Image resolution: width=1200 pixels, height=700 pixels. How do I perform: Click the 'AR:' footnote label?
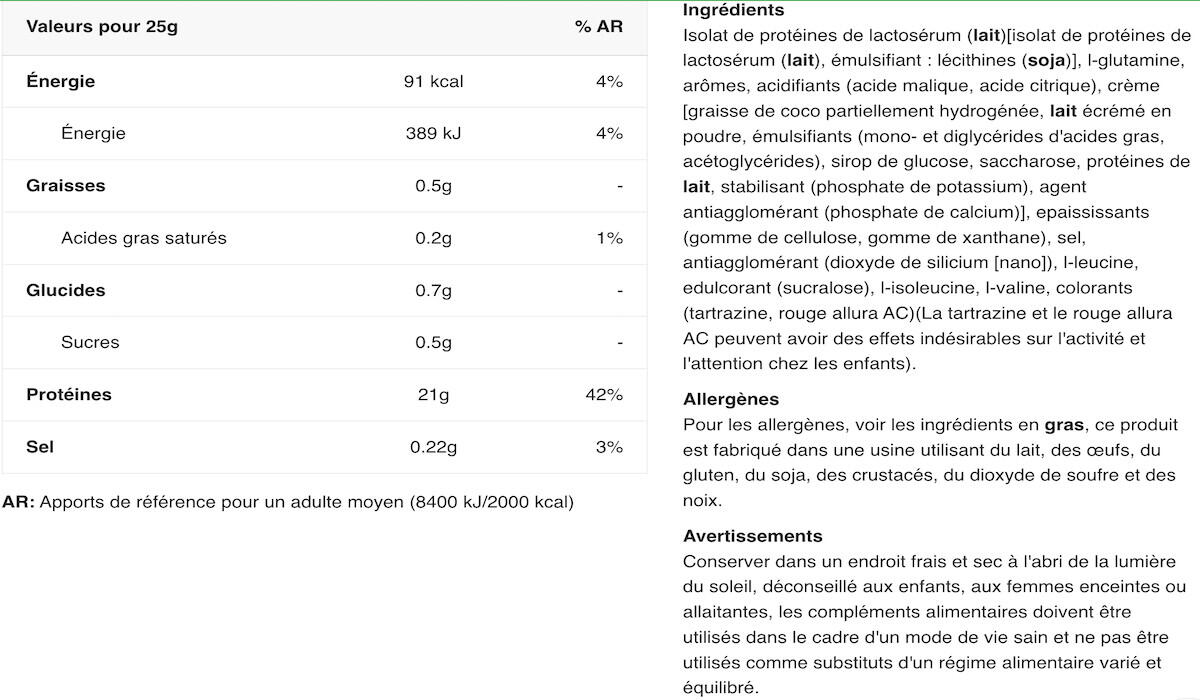coord(19,501)
